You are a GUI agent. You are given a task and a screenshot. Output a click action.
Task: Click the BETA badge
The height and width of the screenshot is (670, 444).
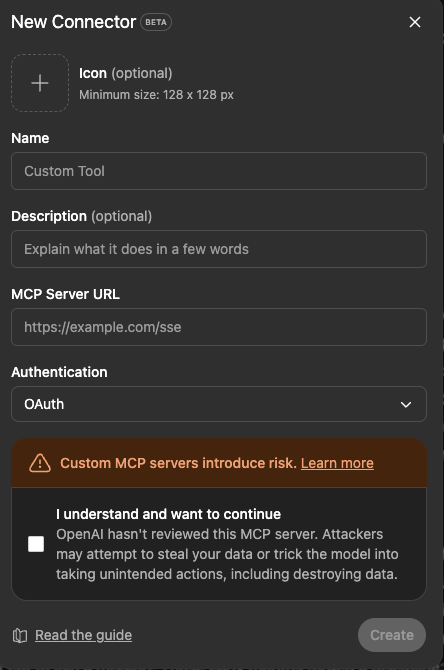(x=156, y=22)
